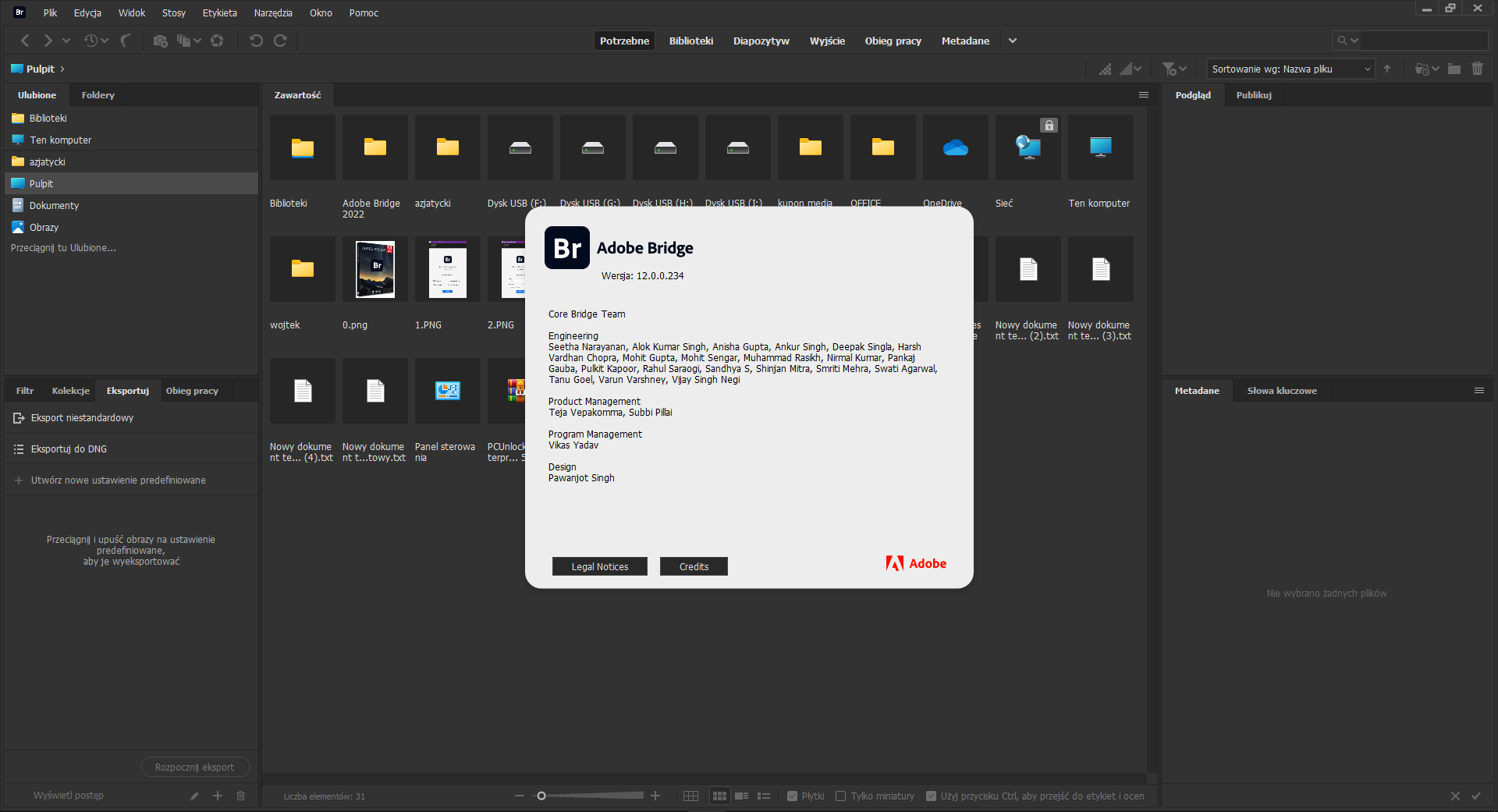Switch to details view icon
Viewport: 1498px width, 812px height.
click(x=742, y=796)
